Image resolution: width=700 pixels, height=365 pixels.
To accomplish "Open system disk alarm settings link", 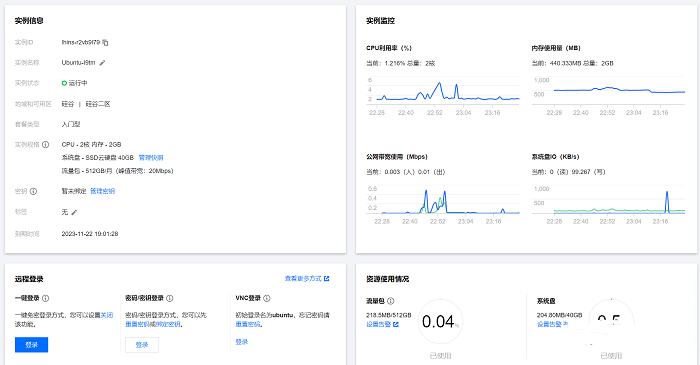I will point(549,324).
